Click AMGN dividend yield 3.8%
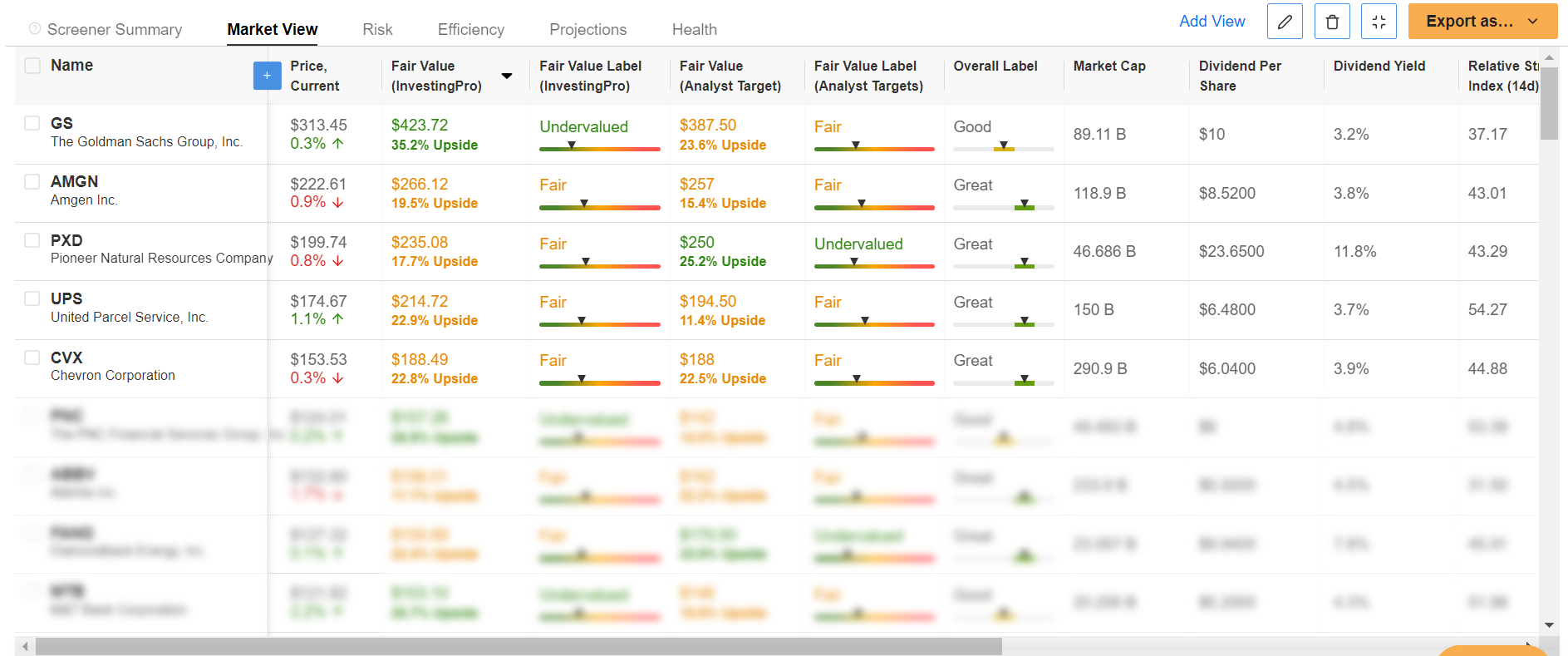Screen dimensions: 1568x656 pos(1351,193)
